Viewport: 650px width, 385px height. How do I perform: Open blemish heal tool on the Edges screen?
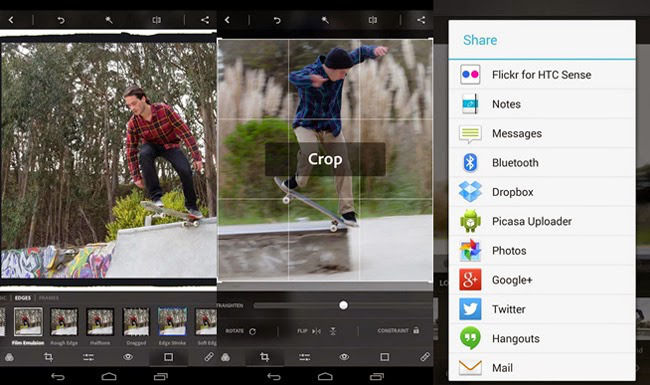point(209,357)
